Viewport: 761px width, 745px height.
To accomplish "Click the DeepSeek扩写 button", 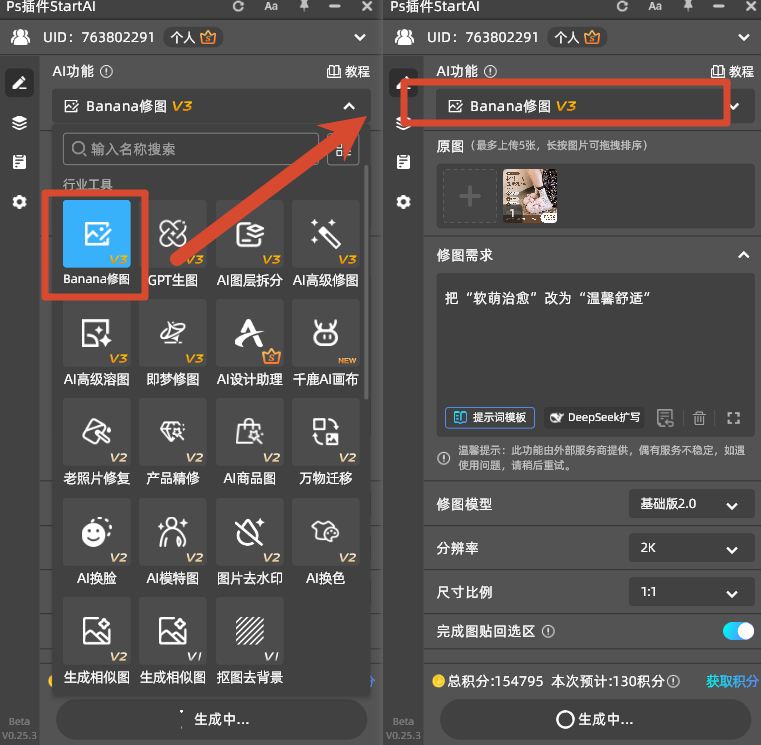I will pyautogui.click(x=594, y=418).
